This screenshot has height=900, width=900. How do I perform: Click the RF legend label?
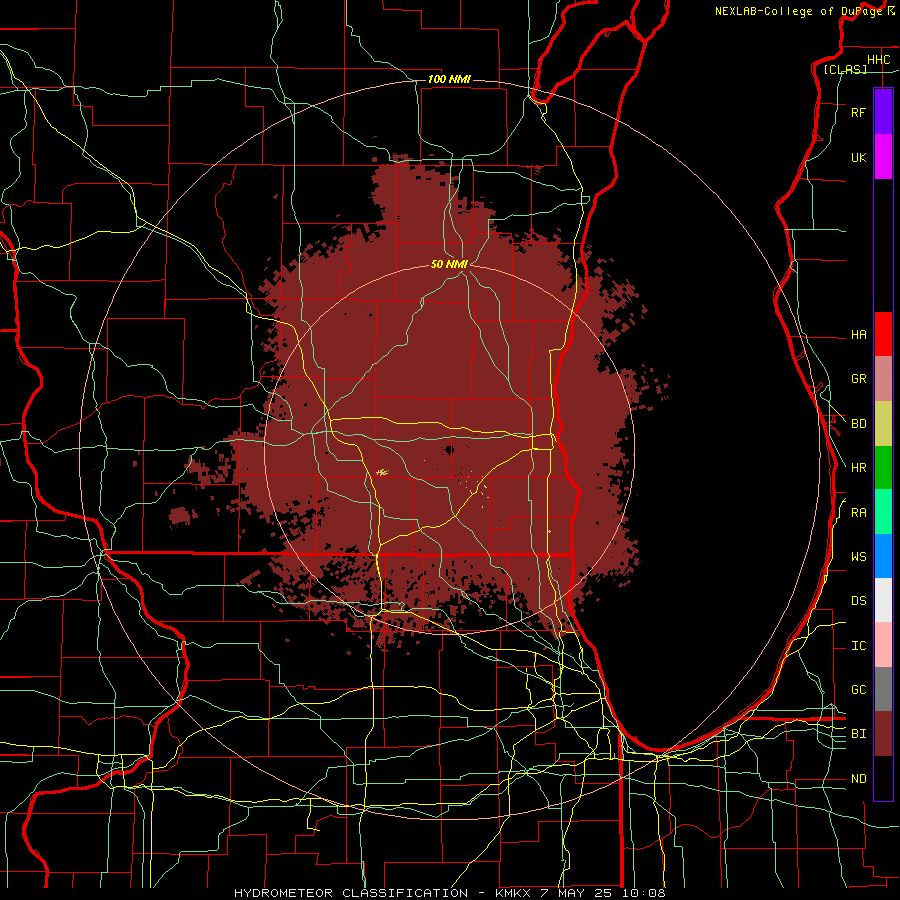(x=858, y=112)
